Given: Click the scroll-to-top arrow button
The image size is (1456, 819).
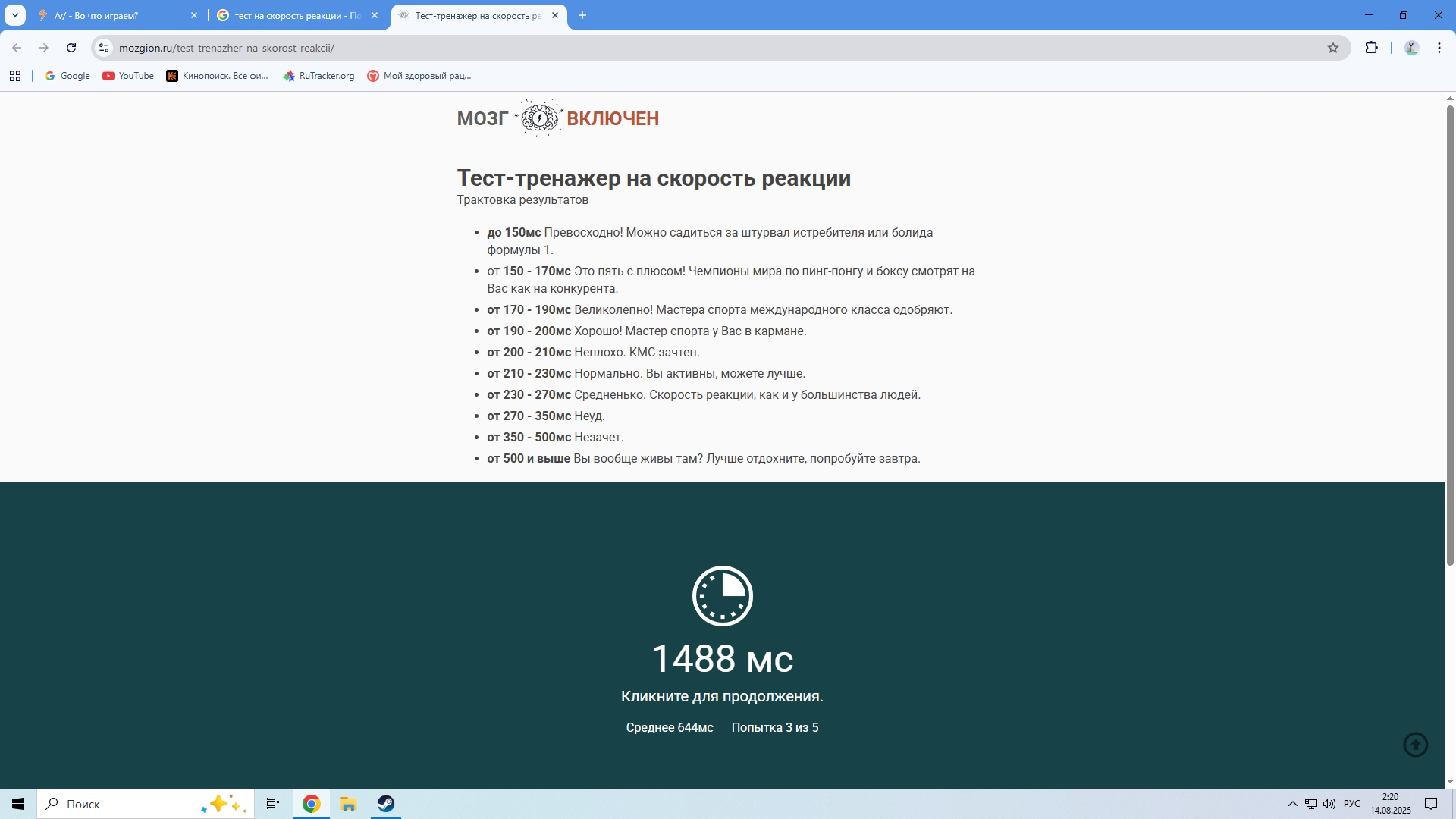Looking at the screenshot, I should (x=1415, y=745).
